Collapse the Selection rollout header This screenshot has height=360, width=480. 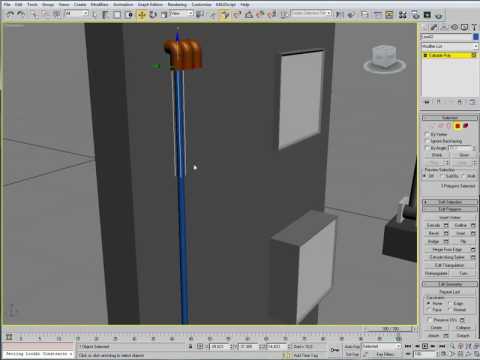(x=450, y=118)
